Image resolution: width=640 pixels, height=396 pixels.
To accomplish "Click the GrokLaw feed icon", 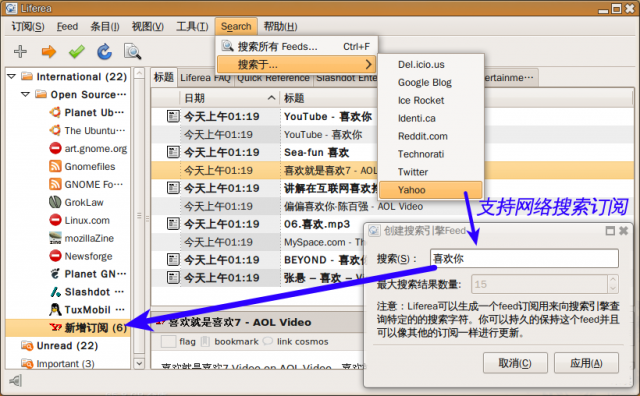I will (x=55, y=202).
